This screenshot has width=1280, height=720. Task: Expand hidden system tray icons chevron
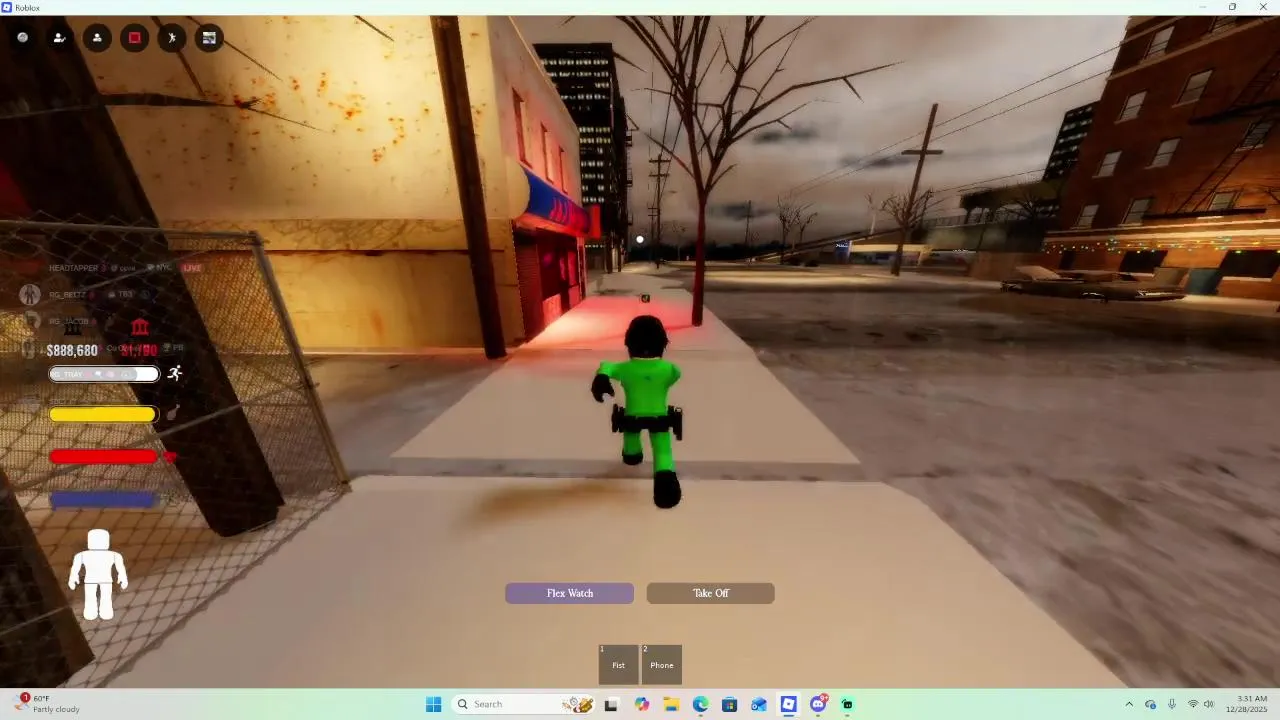pos(1129,704)
